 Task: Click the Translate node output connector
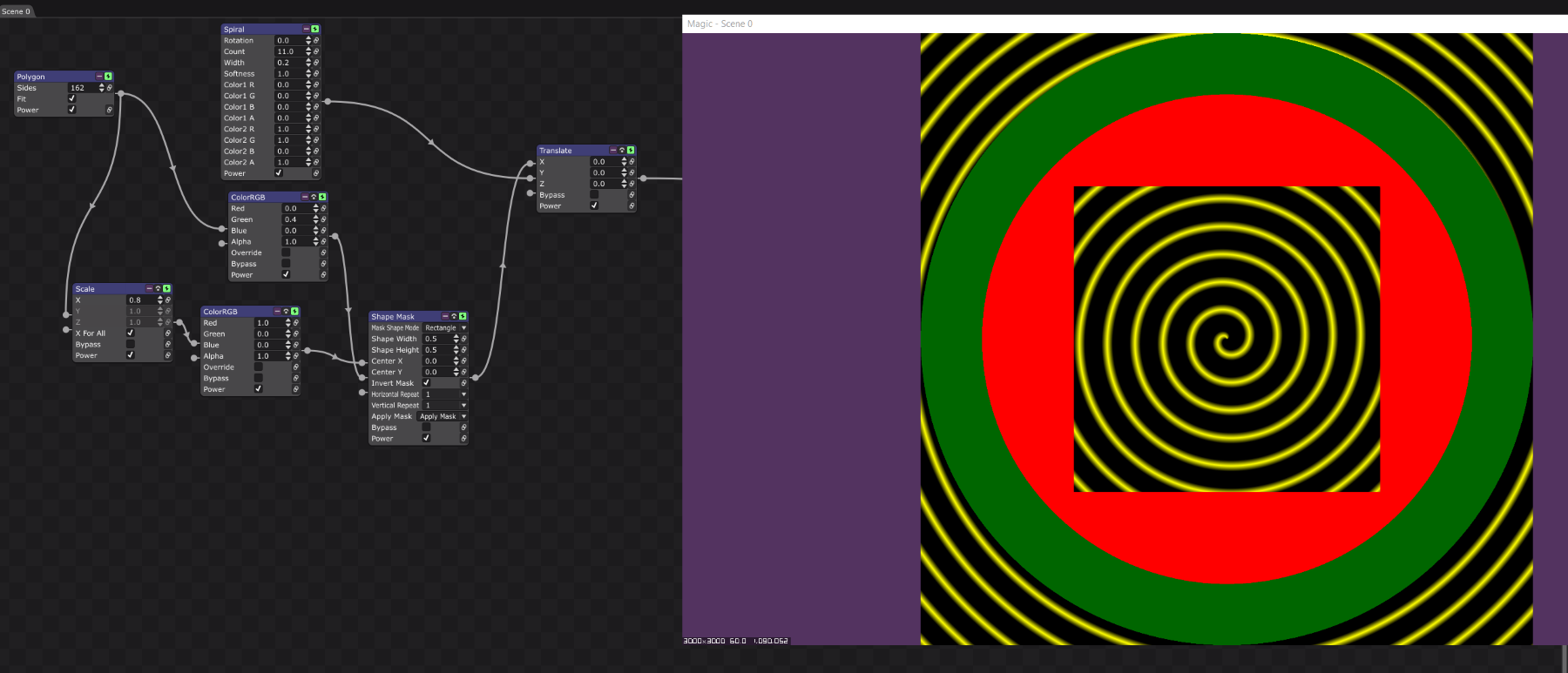643,178
